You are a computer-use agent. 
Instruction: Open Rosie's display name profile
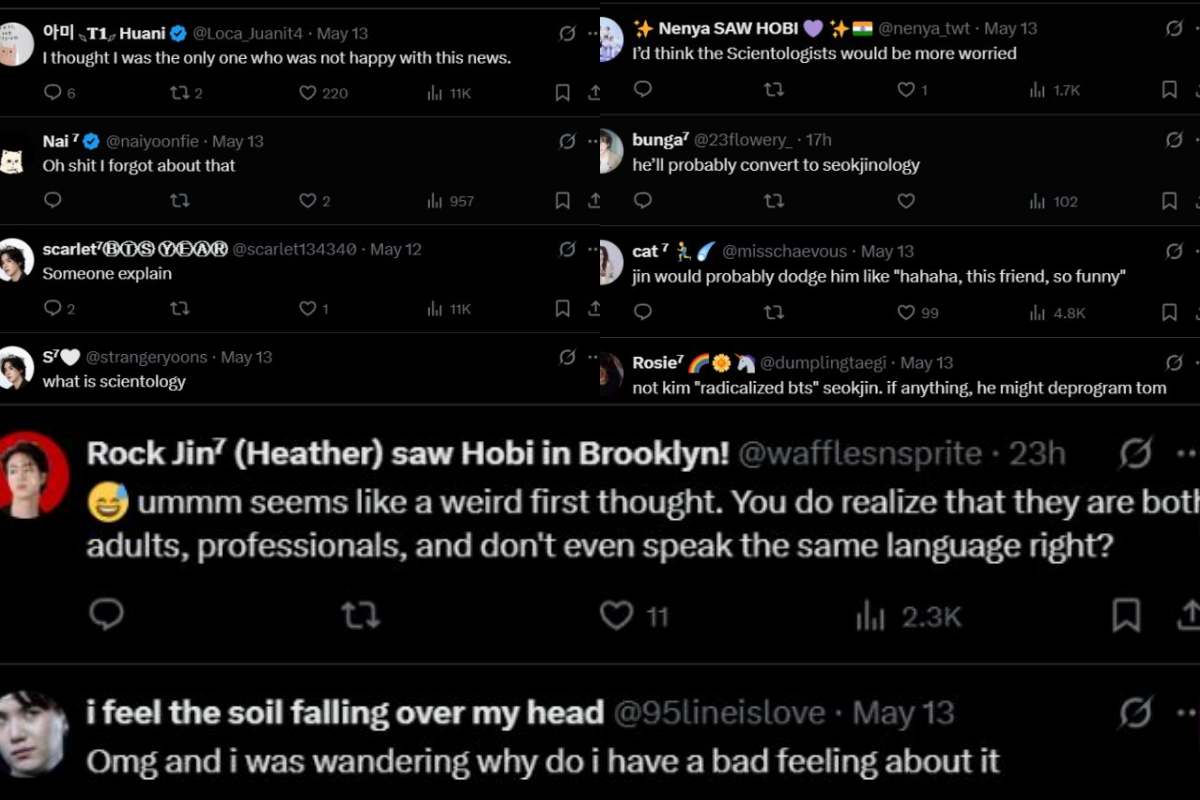point(657,363)
